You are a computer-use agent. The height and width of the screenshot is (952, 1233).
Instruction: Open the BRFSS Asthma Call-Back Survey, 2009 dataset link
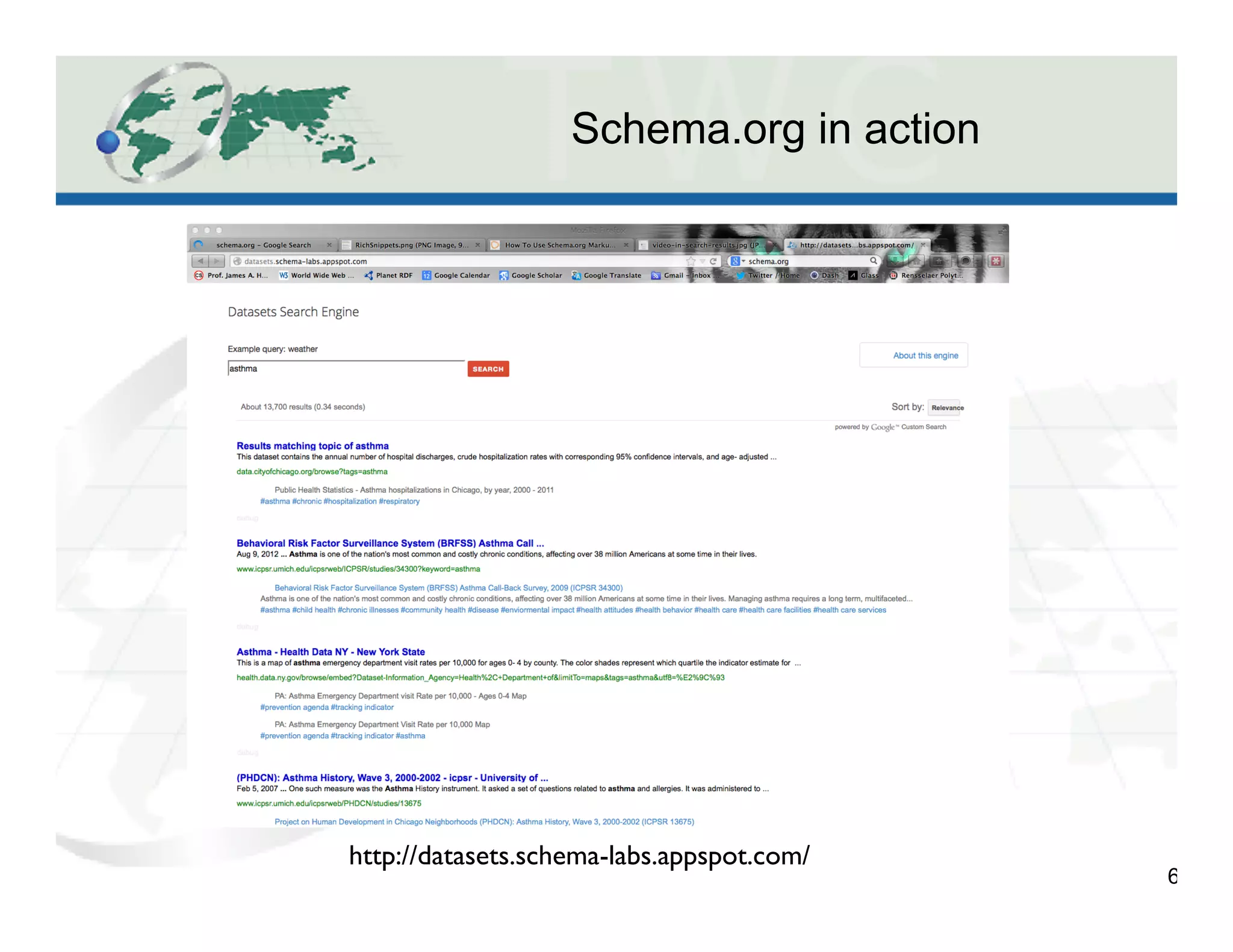[x=449, y=588]
